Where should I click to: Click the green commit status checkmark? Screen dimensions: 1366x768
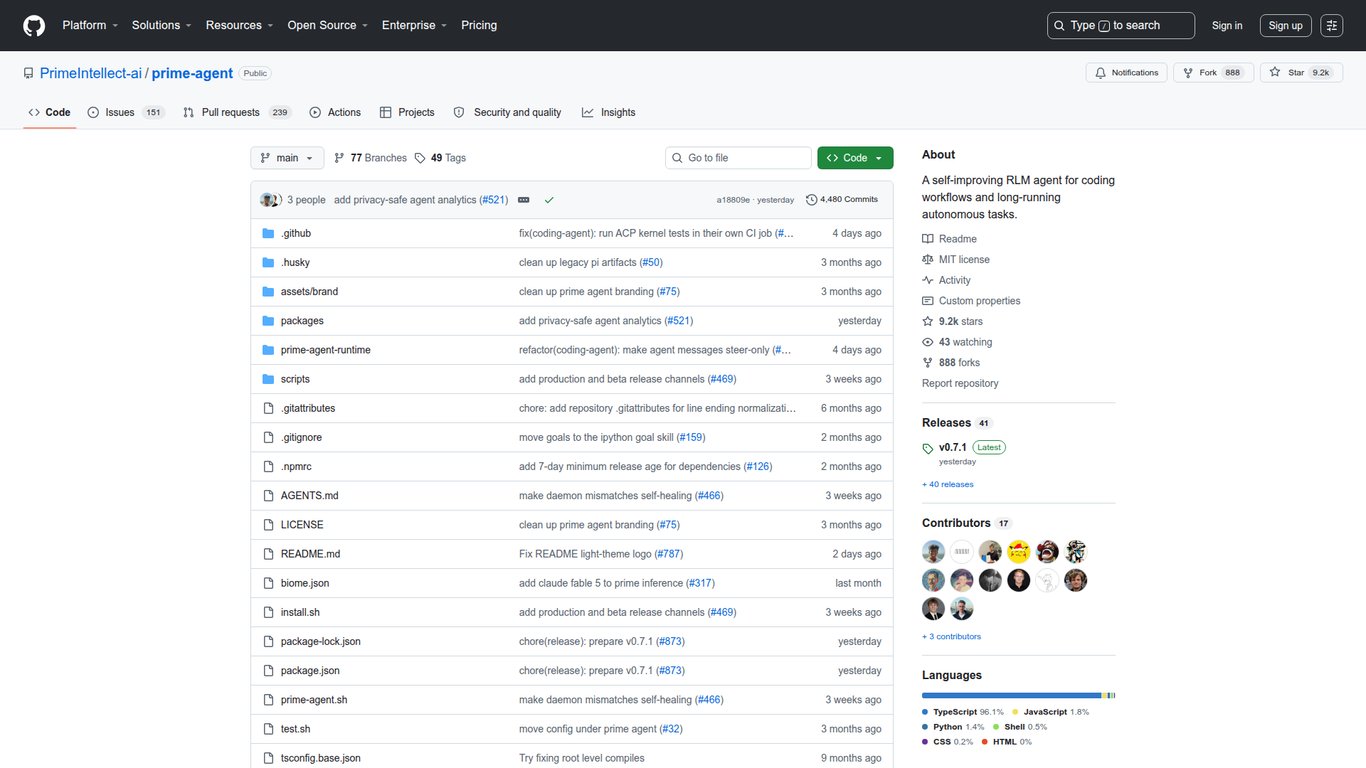549,200
